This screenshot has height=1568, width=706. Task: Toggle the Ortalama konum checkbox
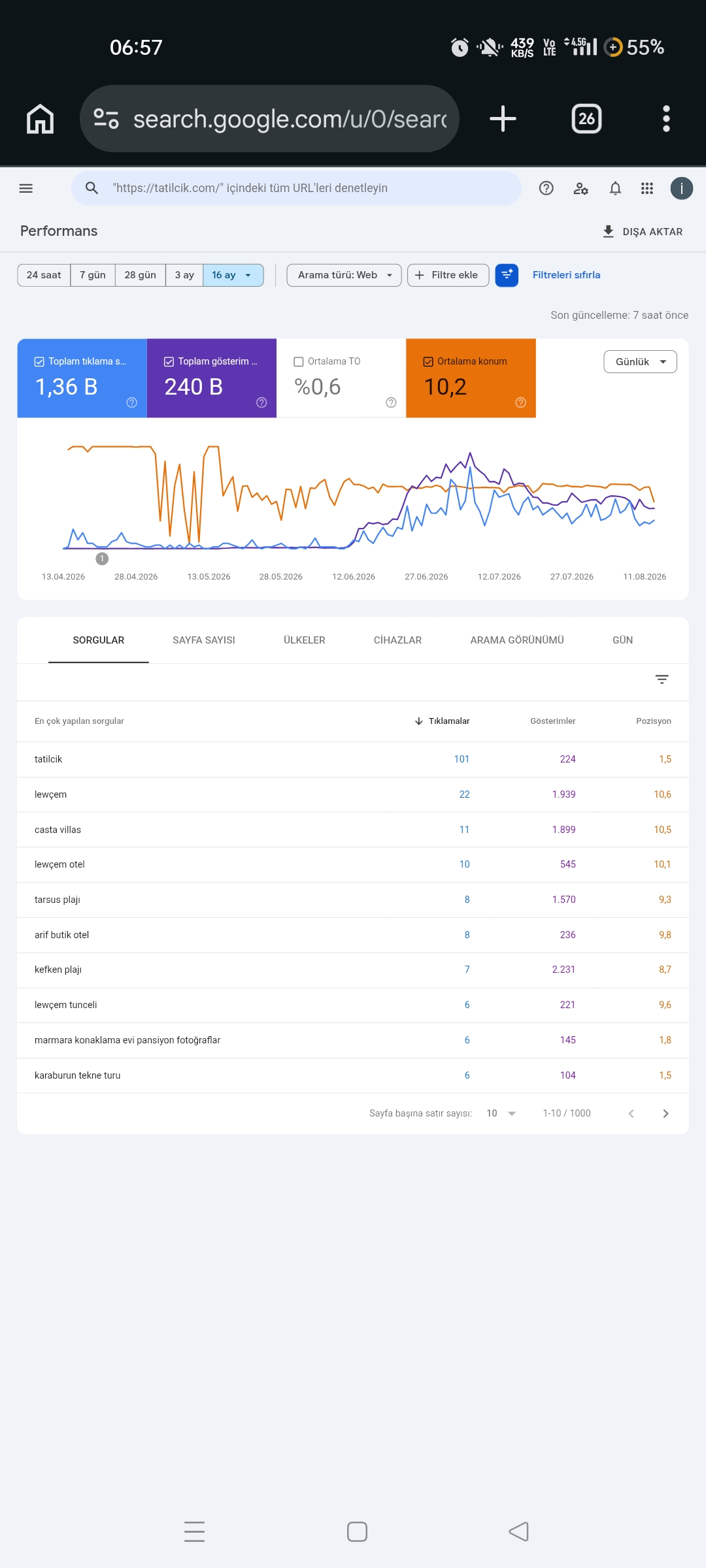[x=428, y=361]
